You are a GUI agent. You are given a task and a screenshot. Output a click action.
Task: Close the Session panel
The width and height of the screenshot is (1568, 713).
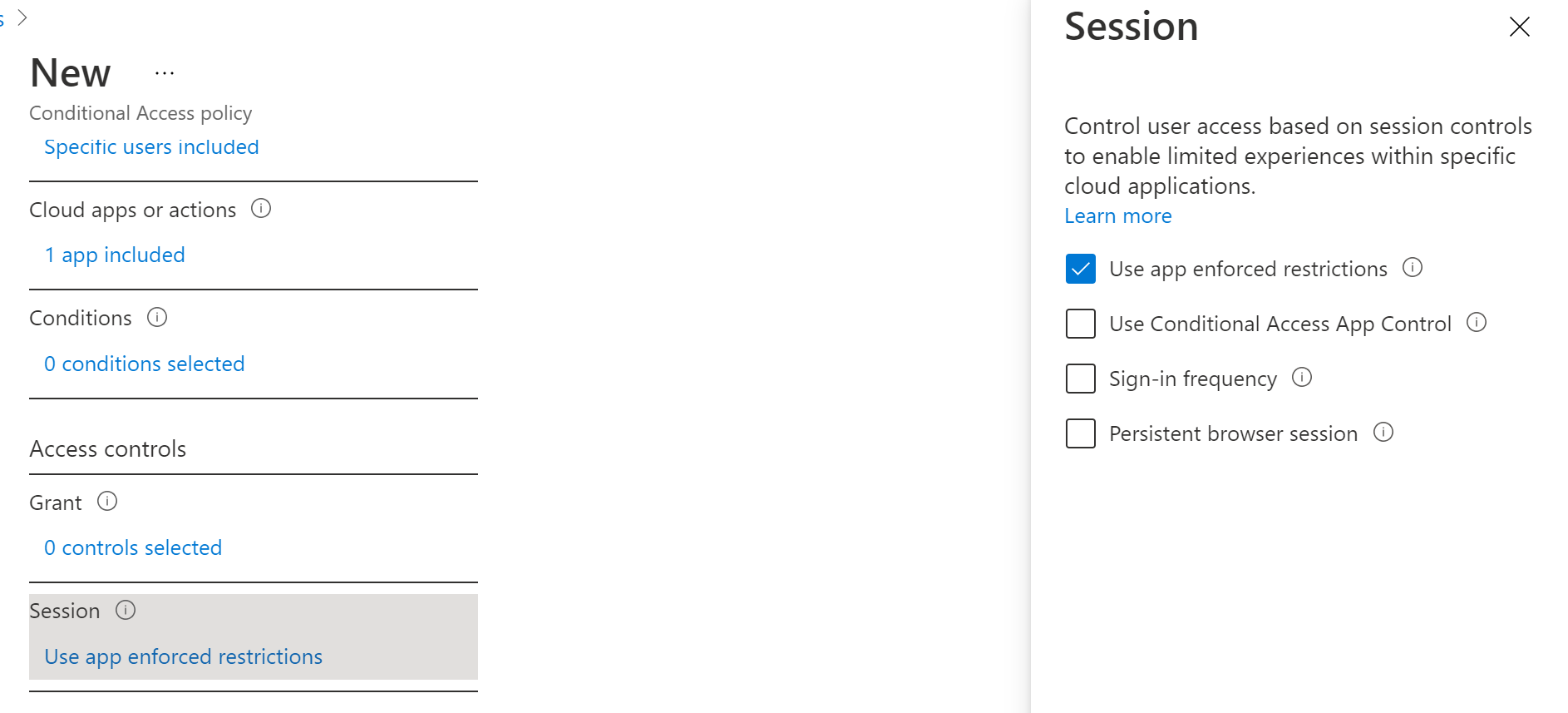click(1520, 27)
